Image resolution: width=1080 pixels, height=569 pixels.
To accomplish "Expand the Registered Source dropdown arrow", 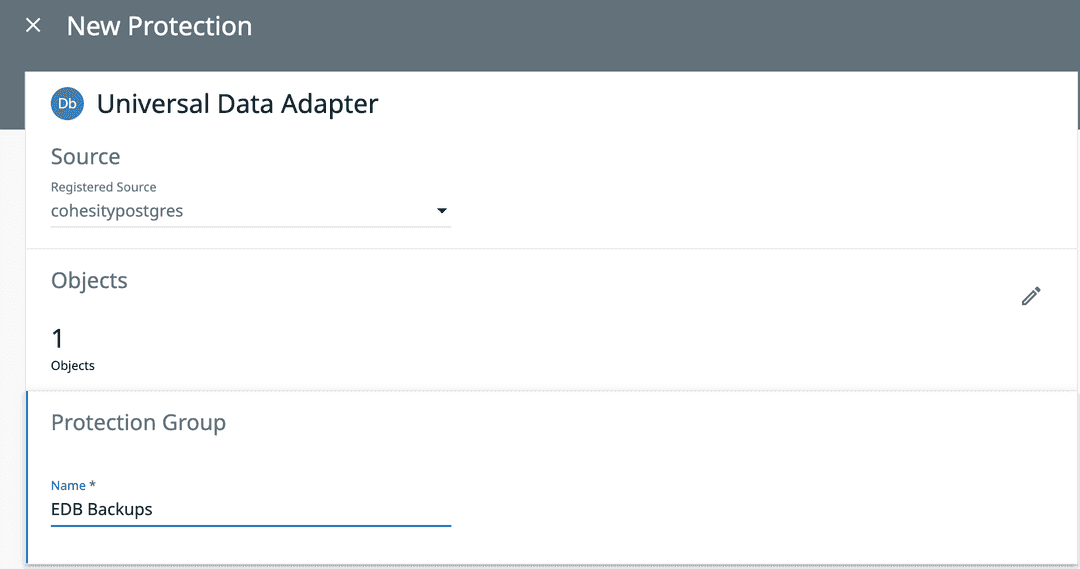I will point(442,211).
